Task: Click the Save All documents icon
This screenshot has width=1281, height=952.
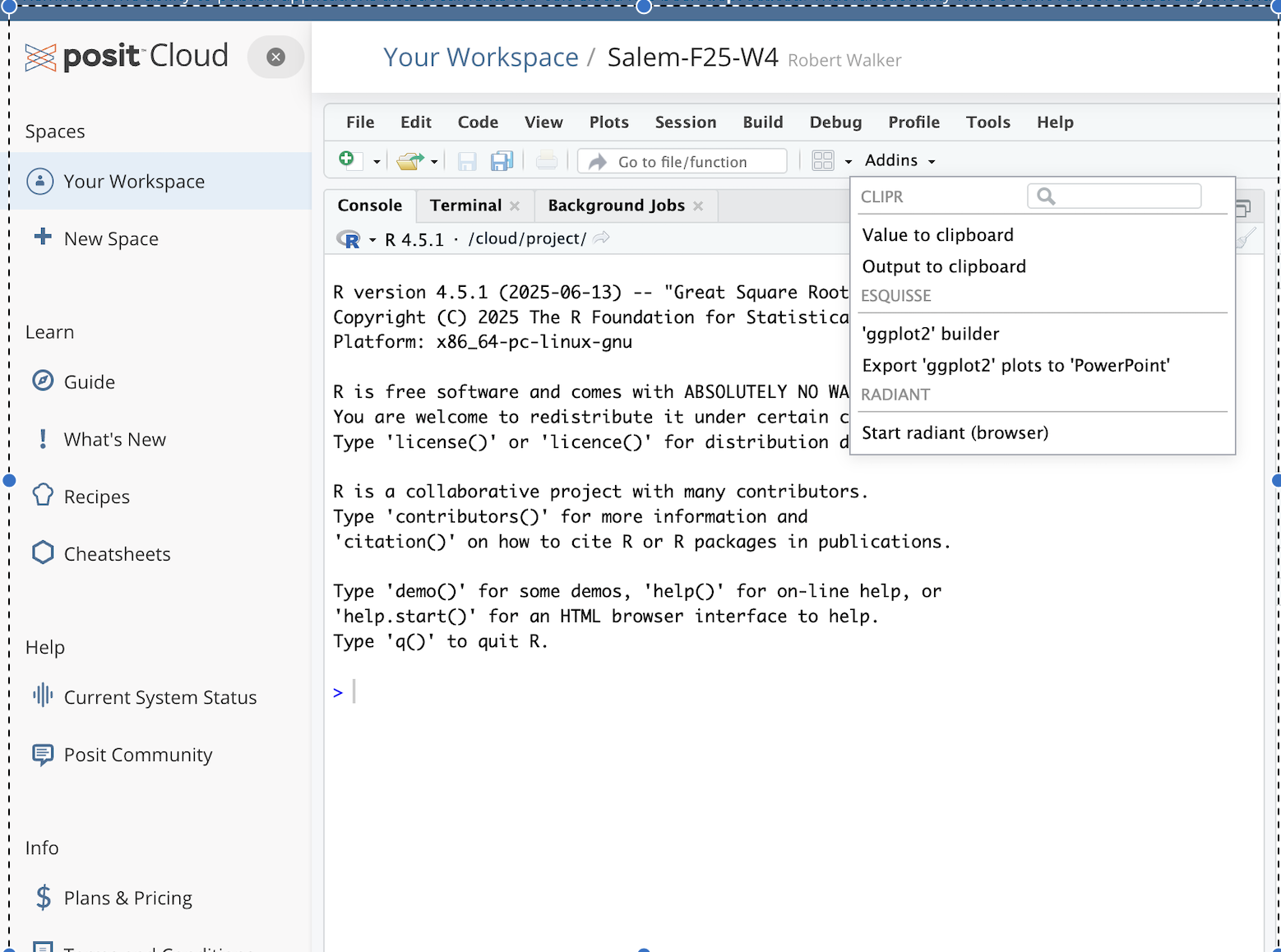Action: click(502, 161)
